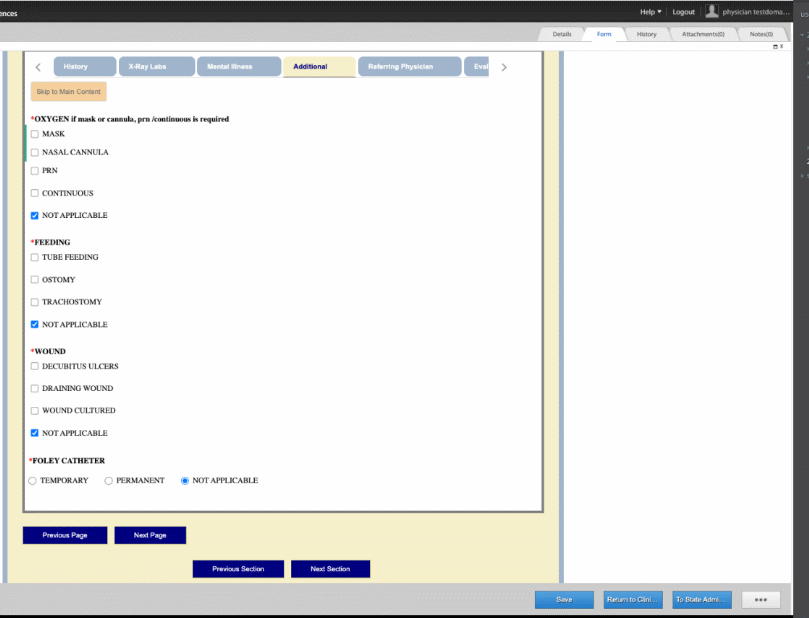This screenshot has width=809, height=618.
Task: Open the more actions ellipsis button
Action: click(760, 599)
